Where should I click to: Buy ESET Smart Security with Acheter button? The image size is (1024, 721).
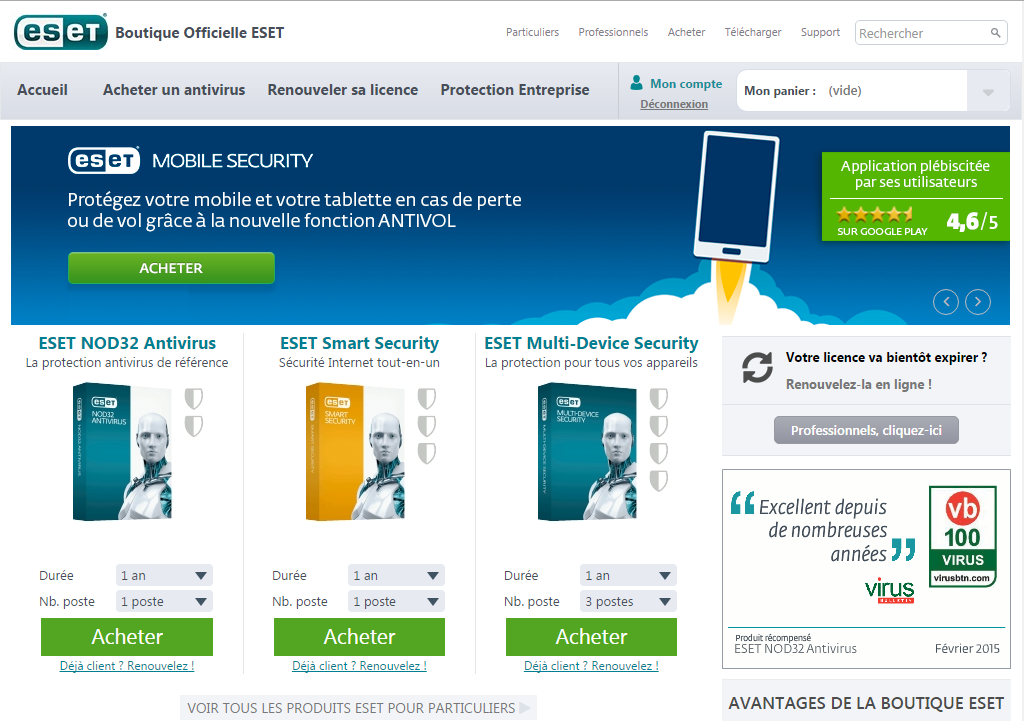pyautogui.click(x=359, y=637)
